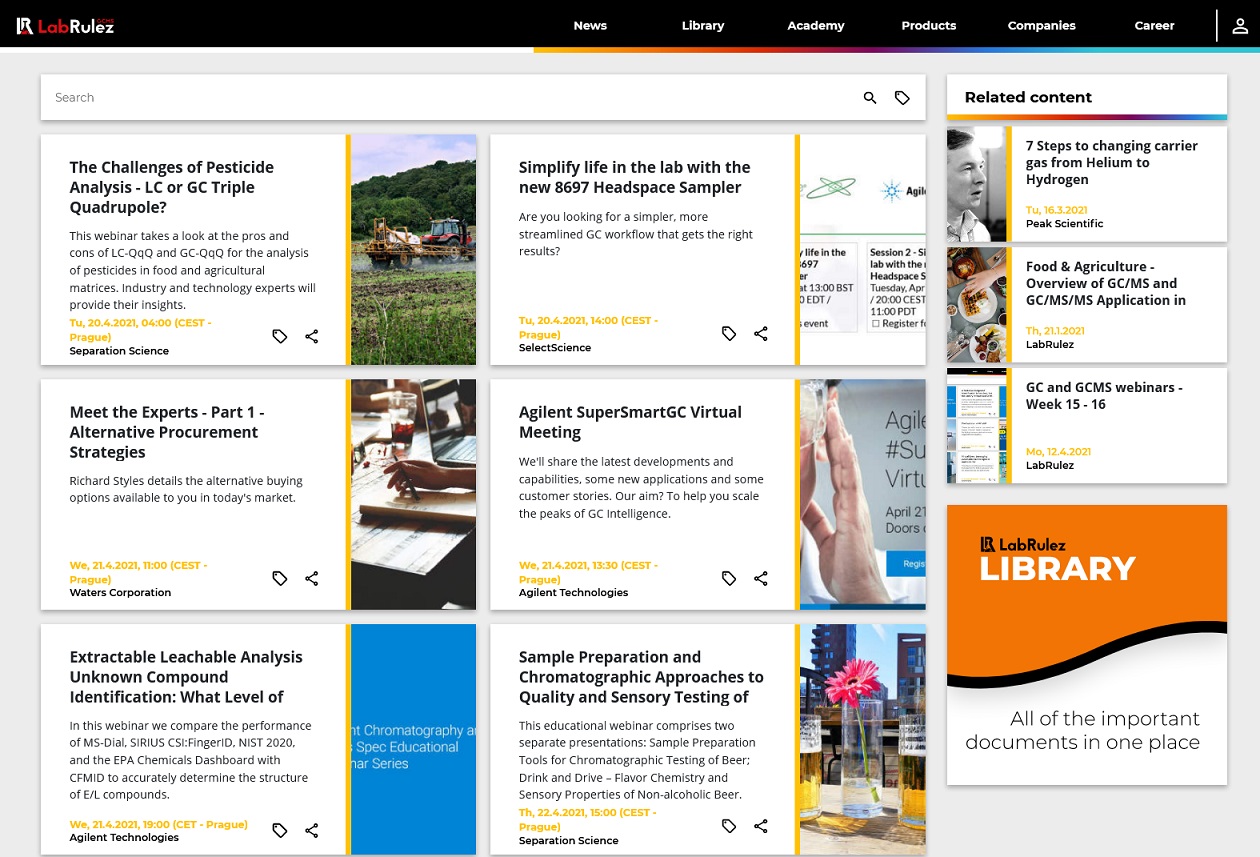Click the blue Educational Webinar Series thumbnail

[x=414, y=740]
